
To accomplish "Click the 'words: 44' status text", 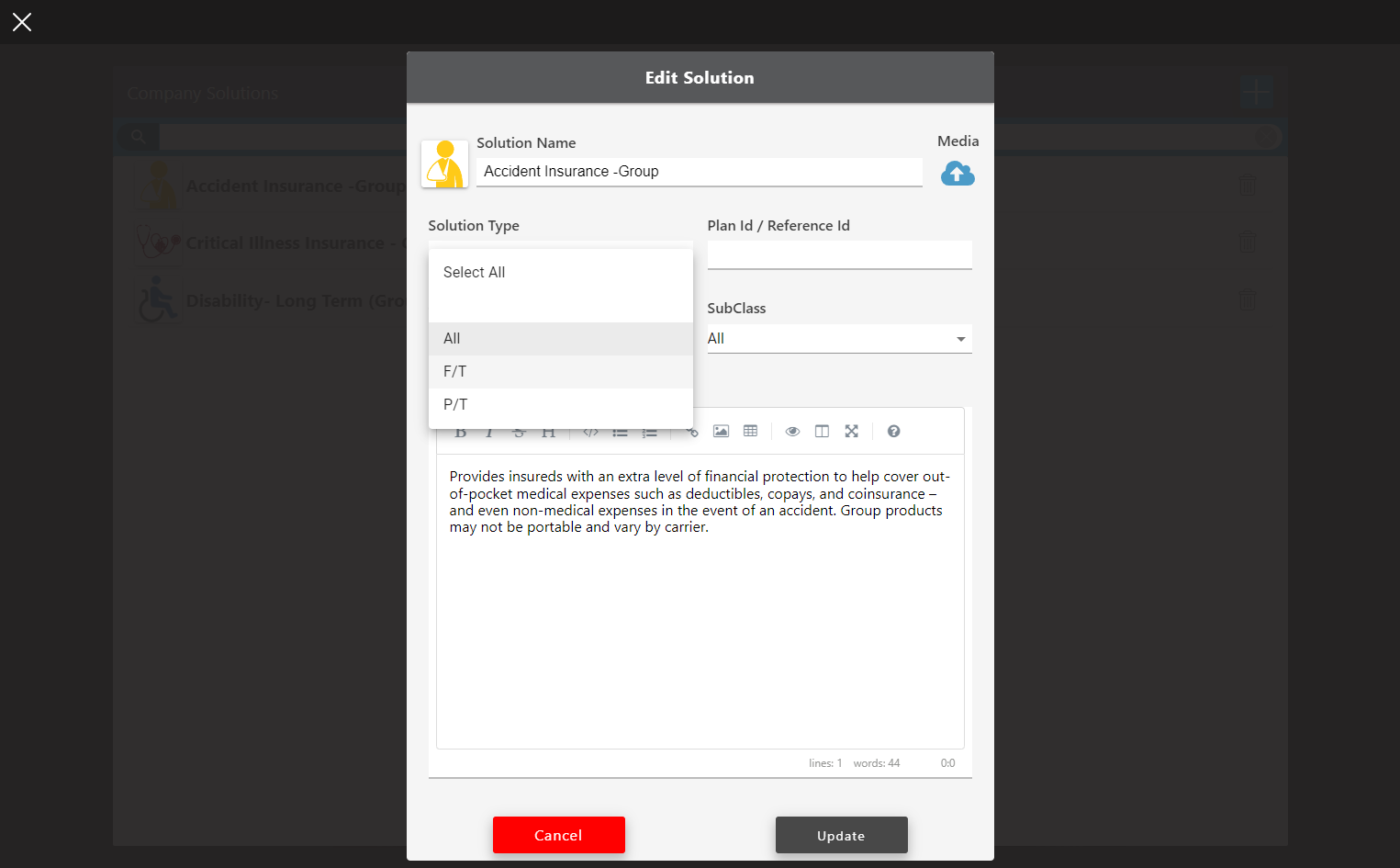I will pos(877,763).
